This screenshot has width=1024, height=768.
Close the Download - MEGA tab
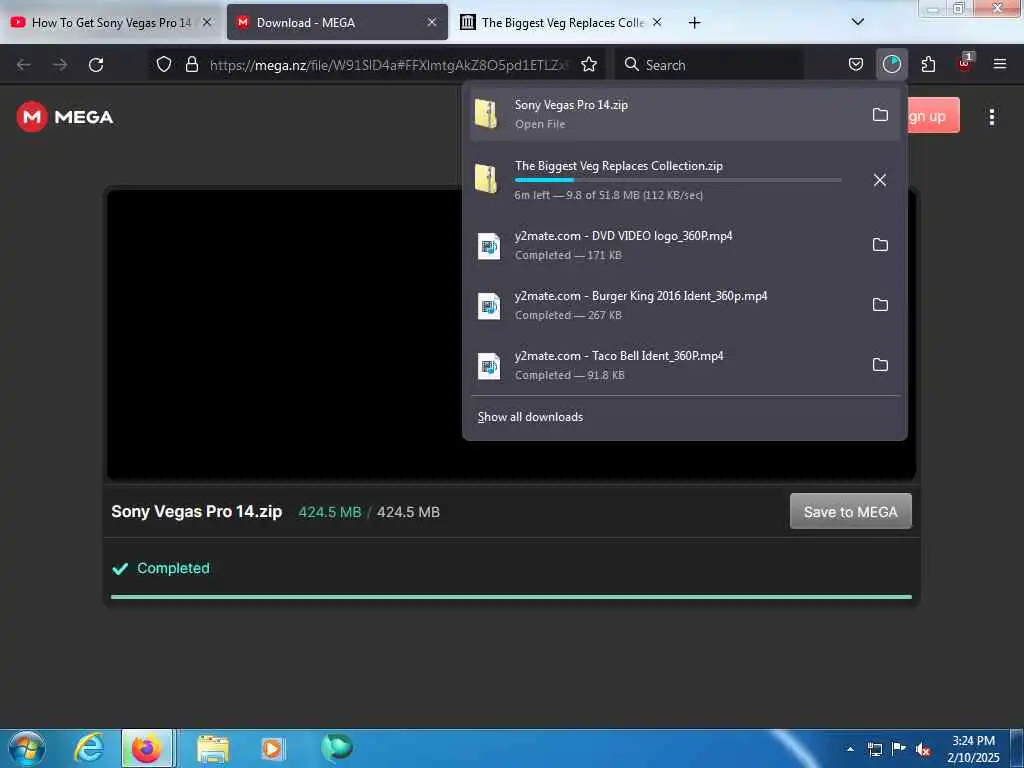tap(432, 22)
